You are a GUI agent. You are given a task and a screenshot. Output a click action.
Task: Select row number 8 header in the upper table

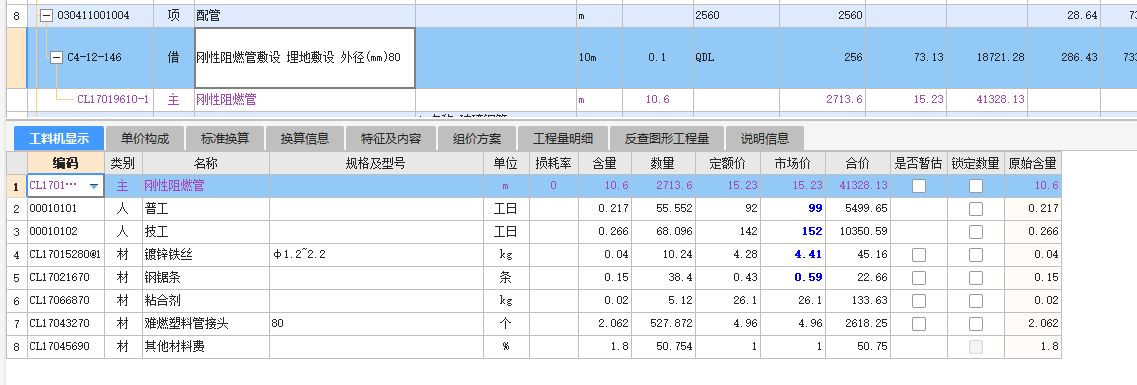click(x=17, y=16)
